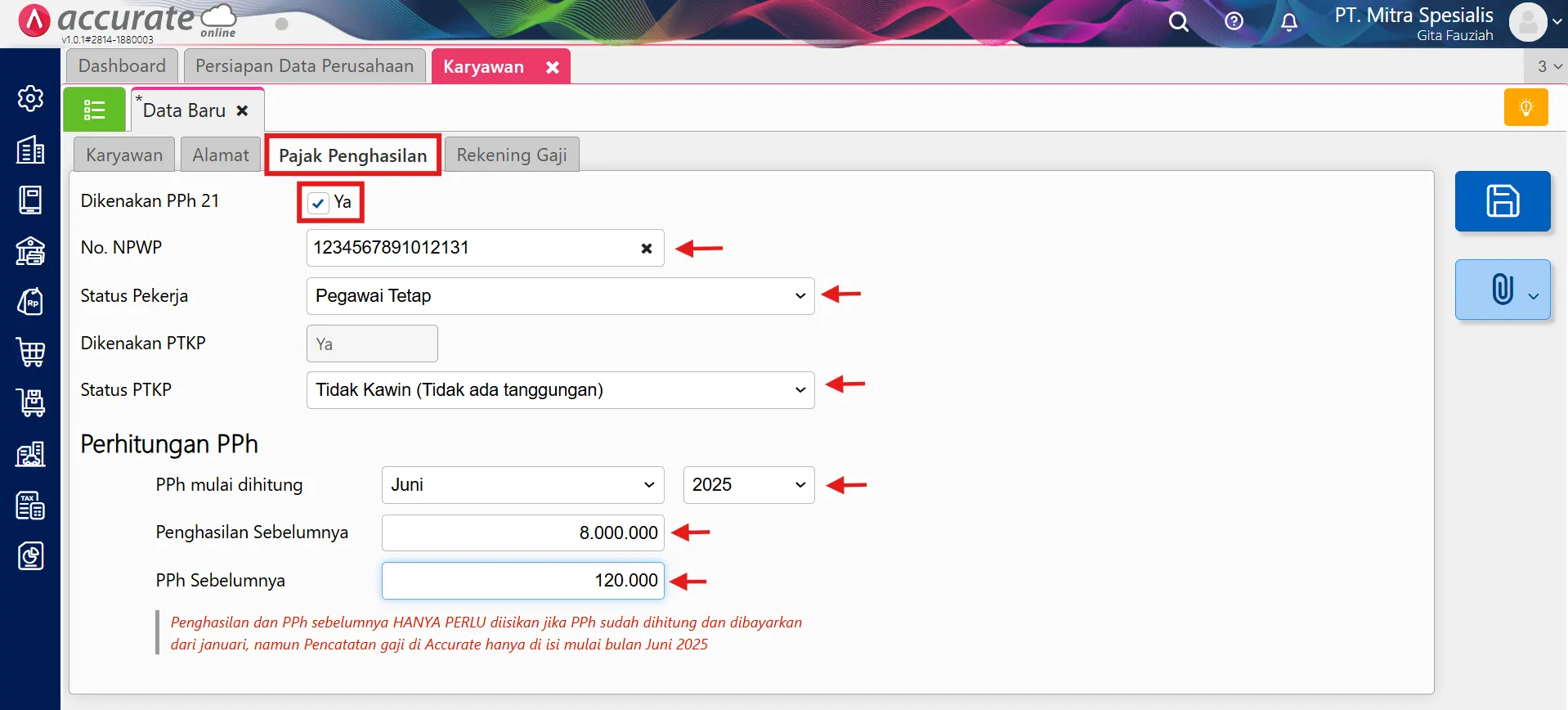Image resolution: width=1568 pixels, height=710 pixels.
Task: Open the settings gear in sidebar
Action: click(30, 98)
